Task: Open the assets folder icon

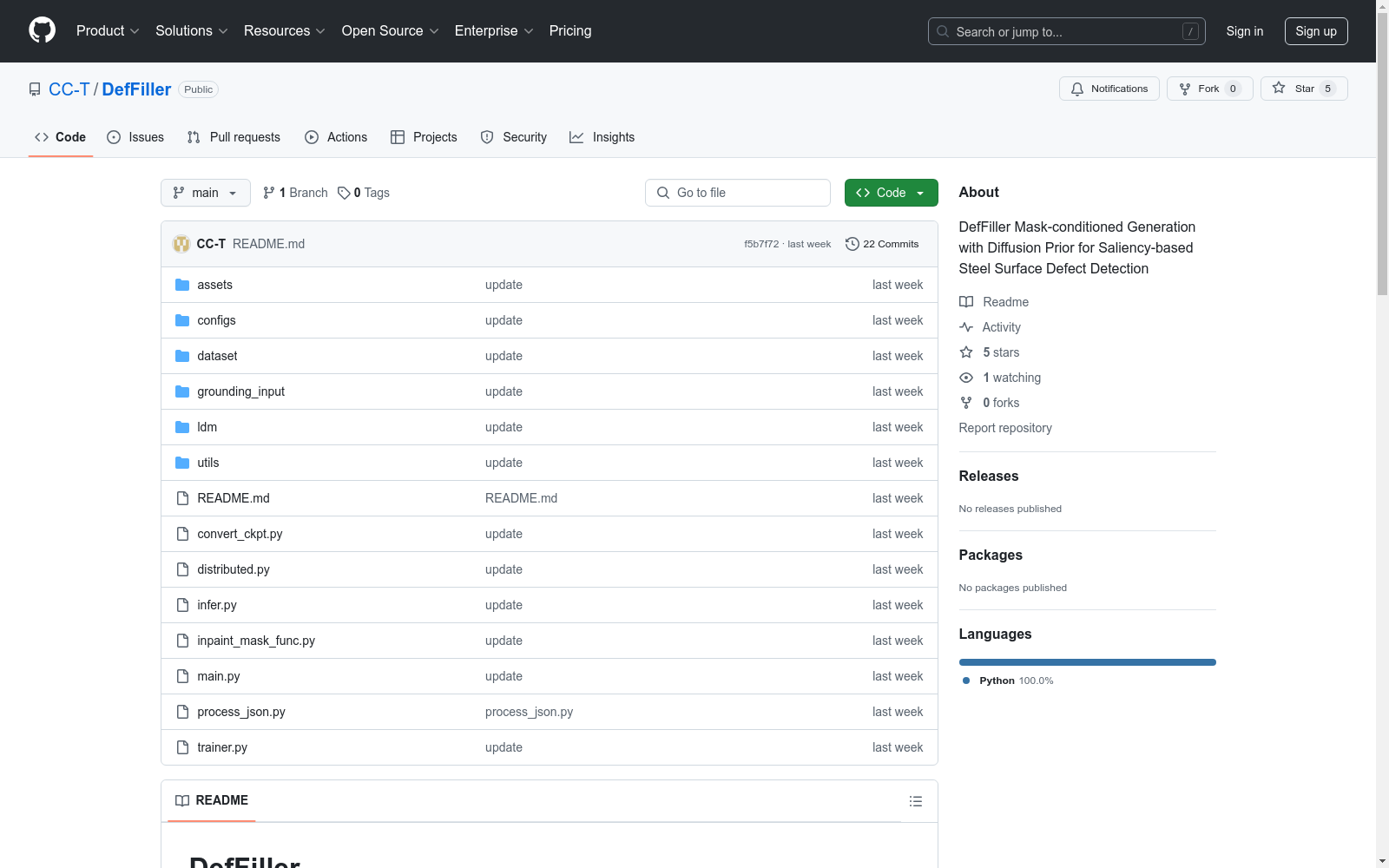Action: pyautogui.click(x=182, y=285)
